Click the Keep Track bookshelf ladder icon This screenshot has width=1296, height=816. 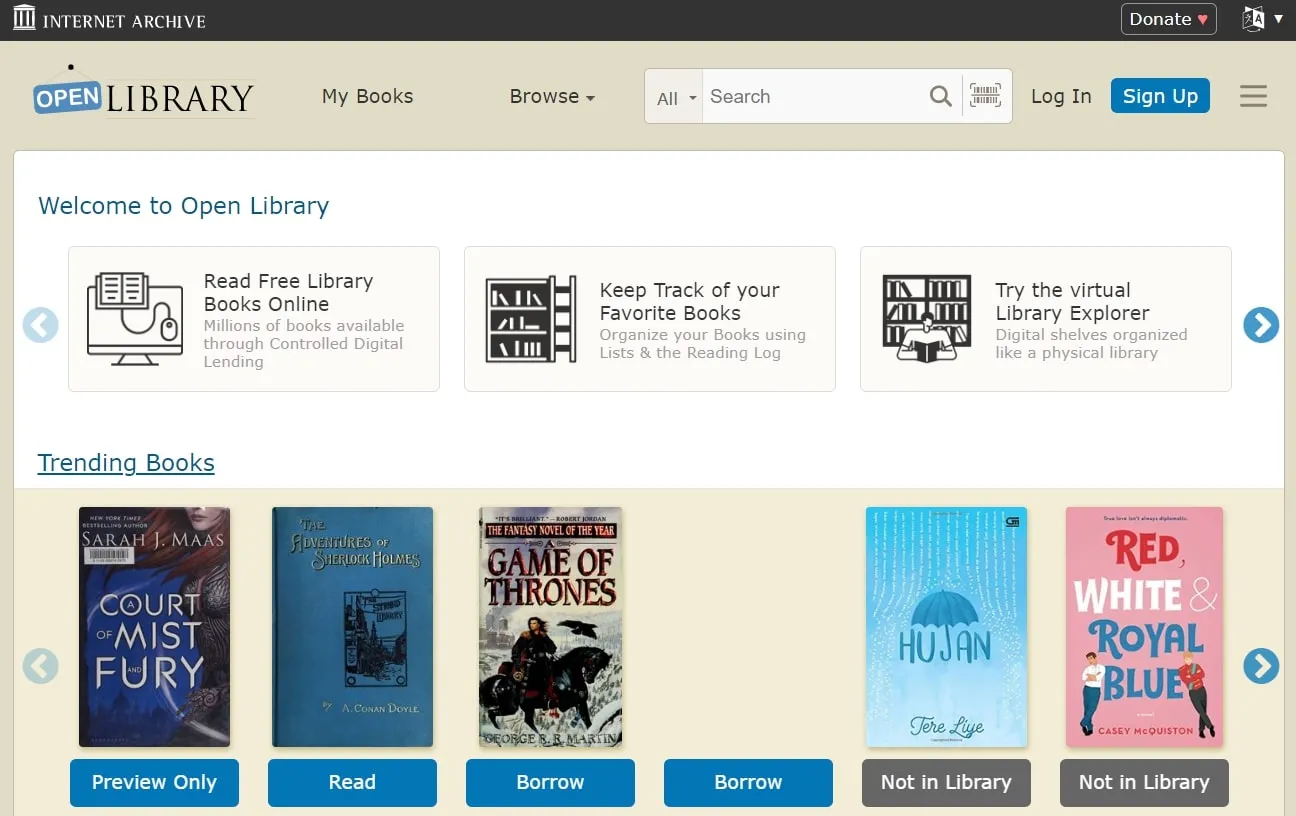click(530, 318)
